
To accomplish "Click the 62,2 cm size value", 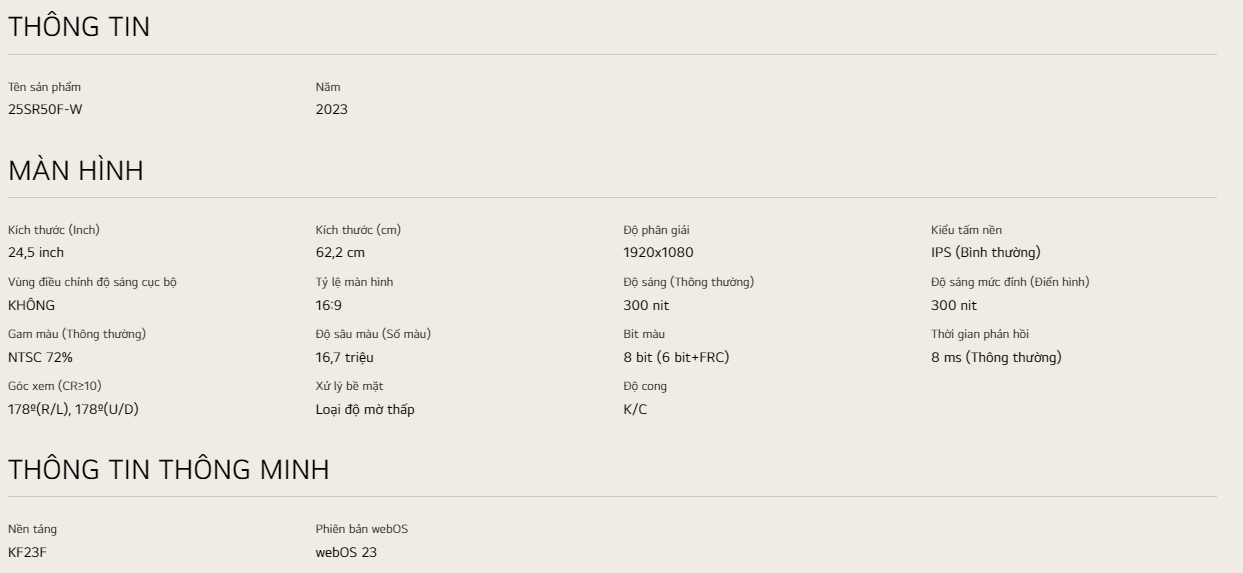I will 340,252.
